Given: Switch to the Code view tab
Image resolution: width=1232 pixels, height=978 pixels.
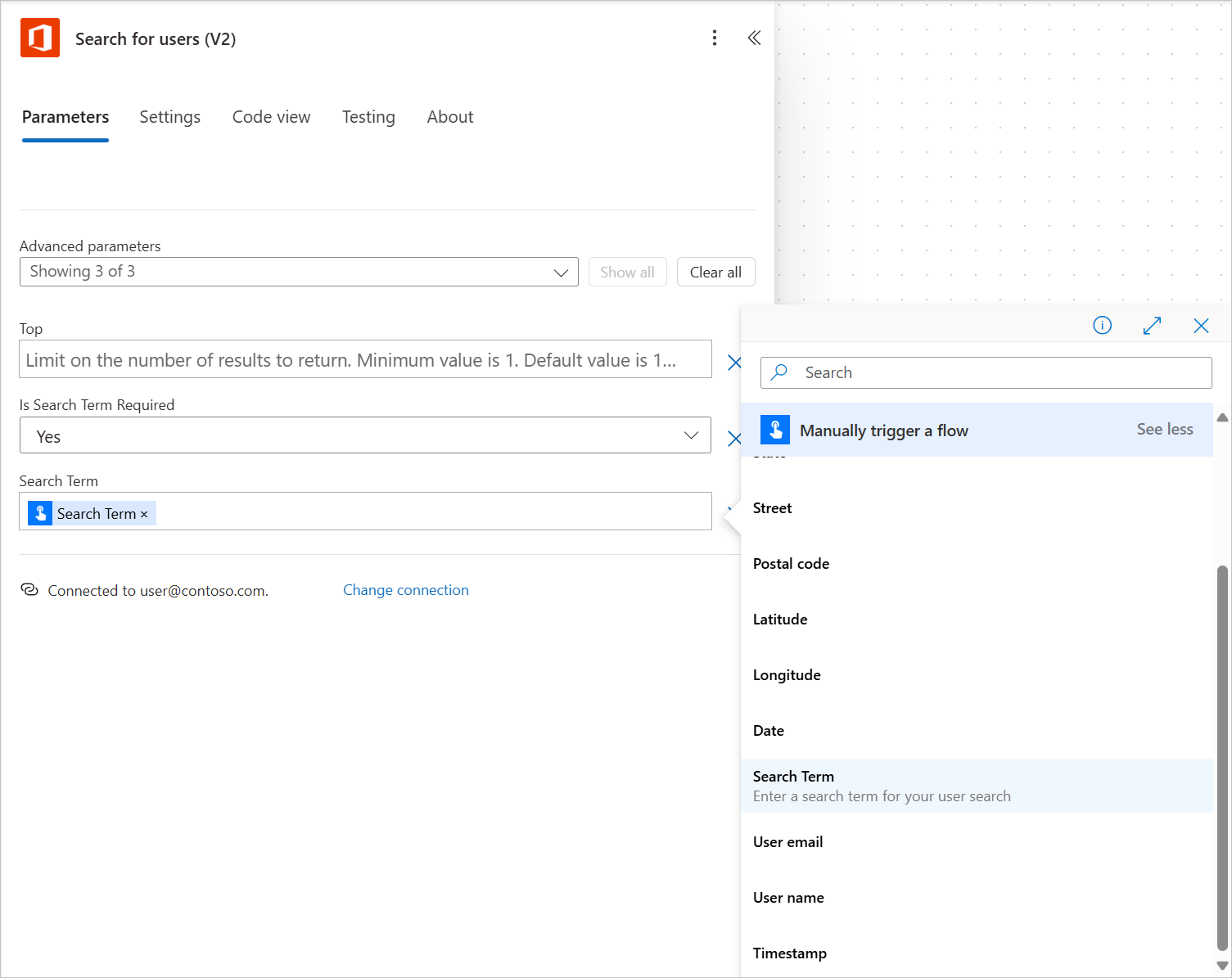Looking at the screenshot, I should pyautogui.click(x=272, y=117).
